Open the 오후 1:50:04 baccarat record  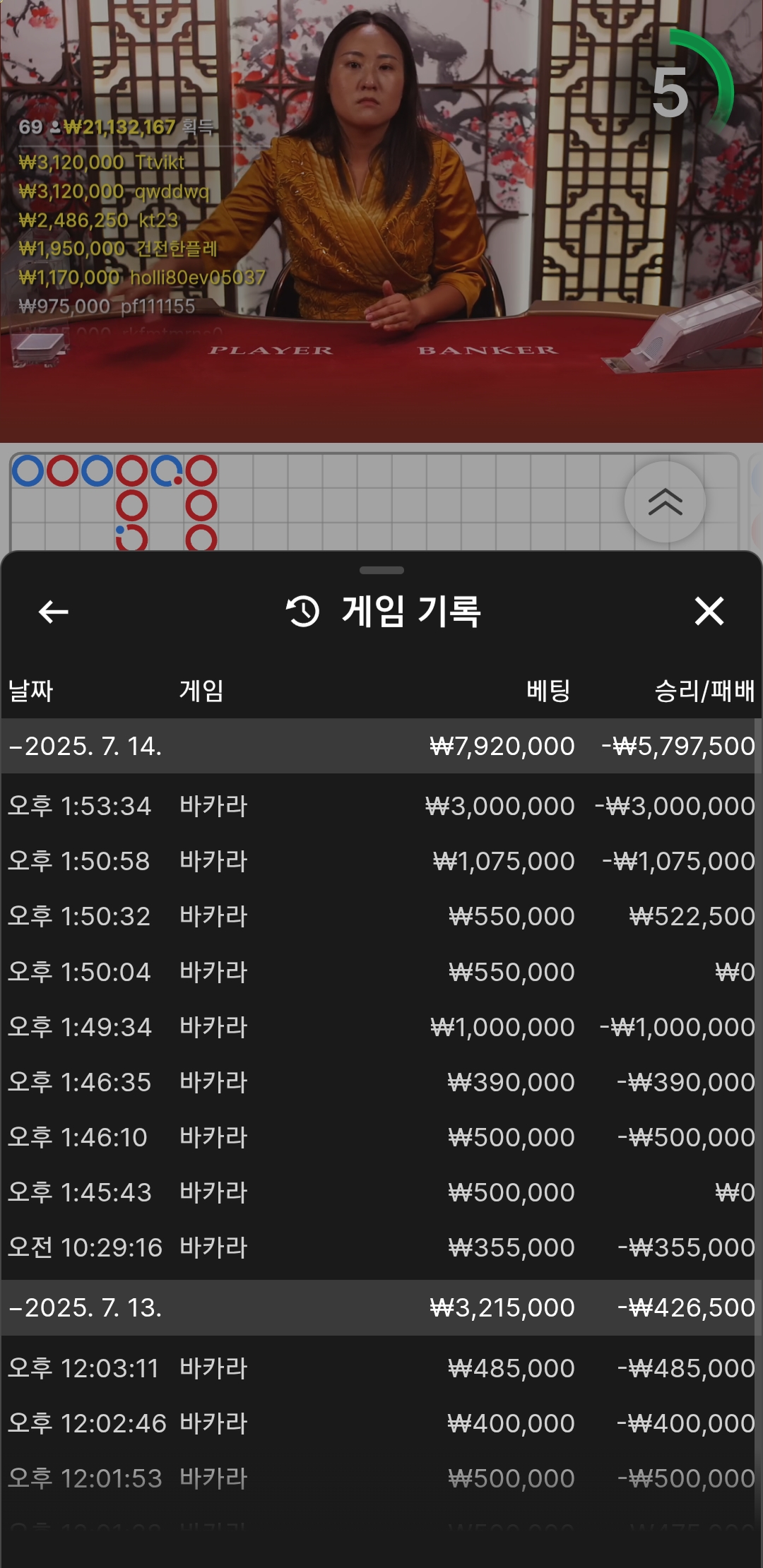click(381, 972)
